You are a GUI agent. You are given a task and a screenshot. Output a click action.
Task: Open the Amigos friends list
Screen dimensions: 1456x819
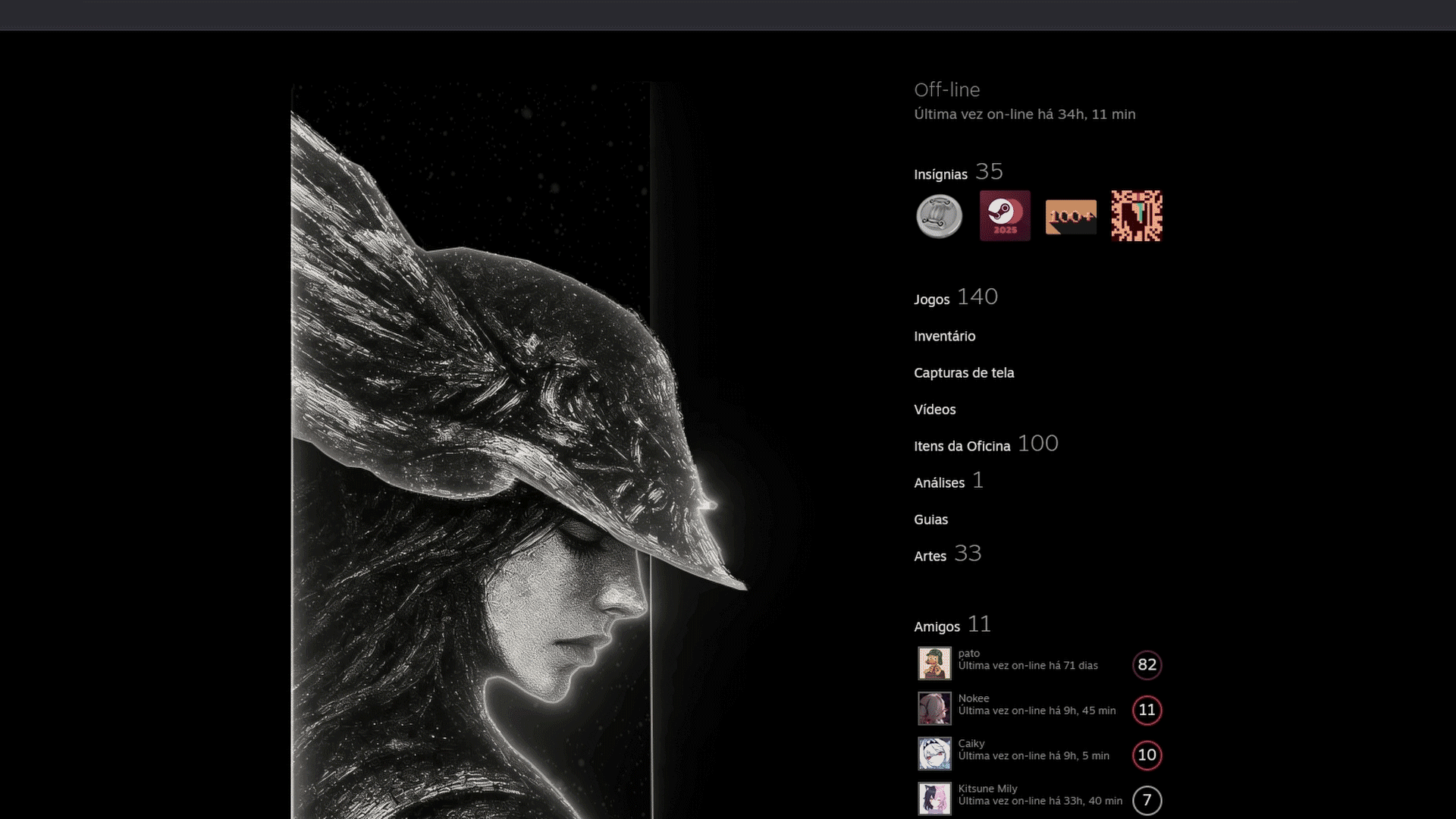point(937,627)
